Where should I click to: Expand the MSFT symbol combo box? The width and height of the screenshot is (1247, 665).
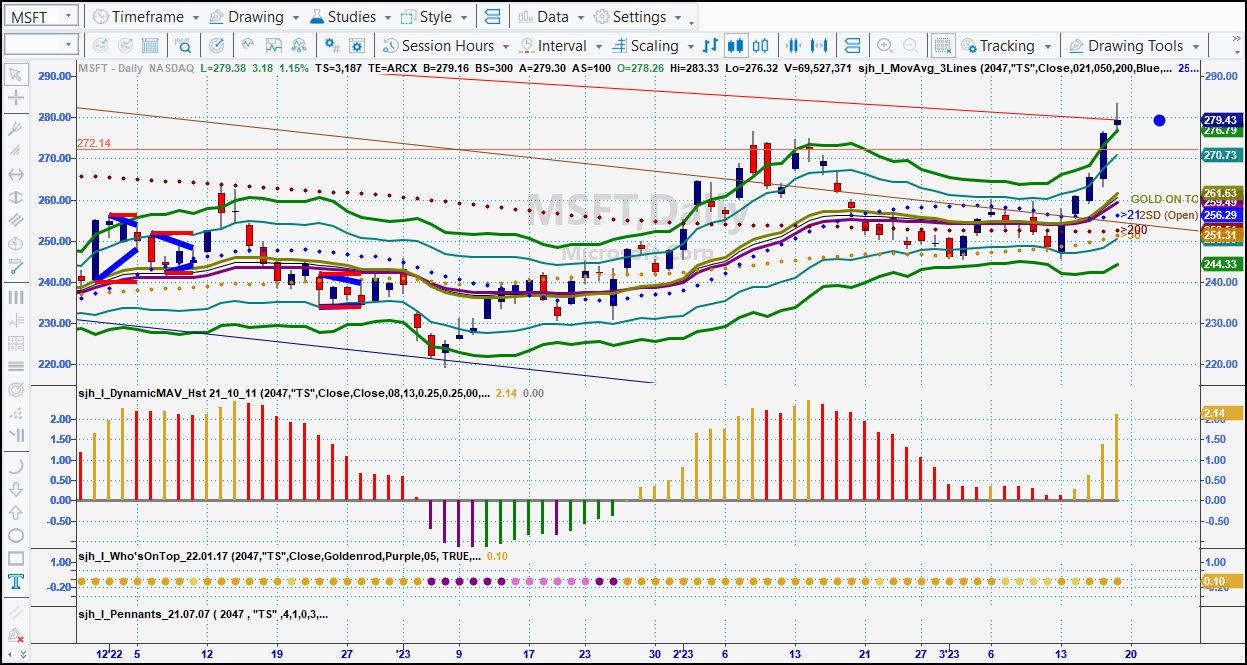tap(68, 17)
